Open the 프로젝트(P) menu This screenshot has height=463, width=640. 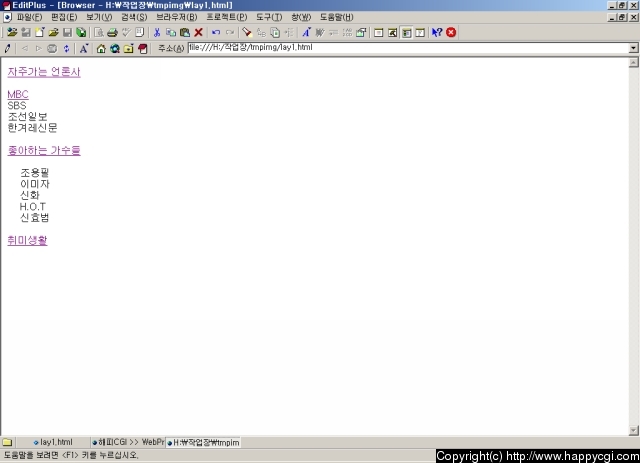click(227, 17)
